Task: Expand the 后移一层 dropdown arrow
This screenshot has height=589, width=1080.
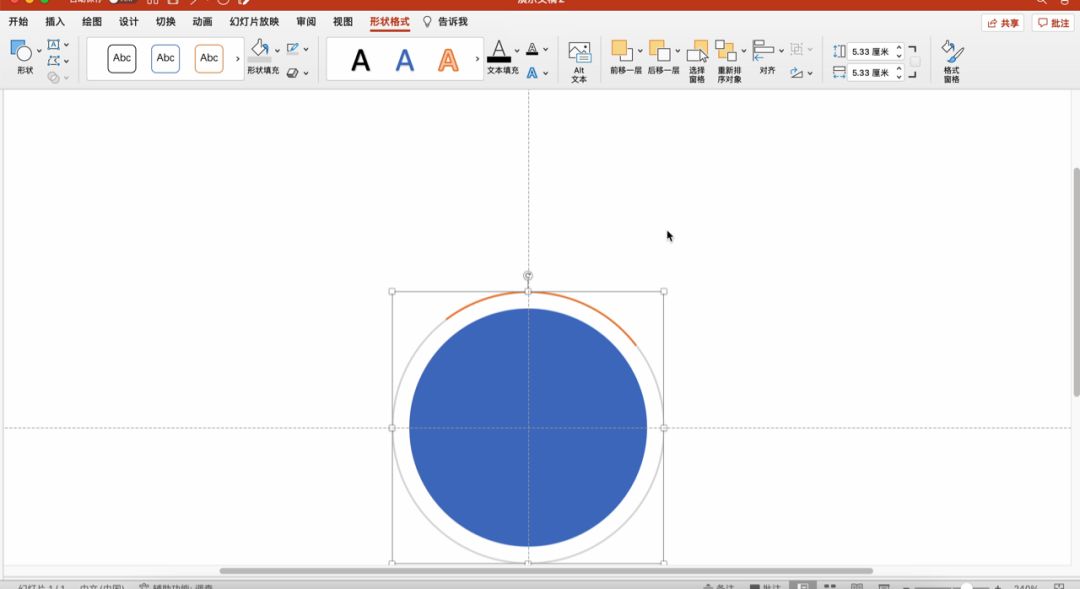Action: coord(677,51)
